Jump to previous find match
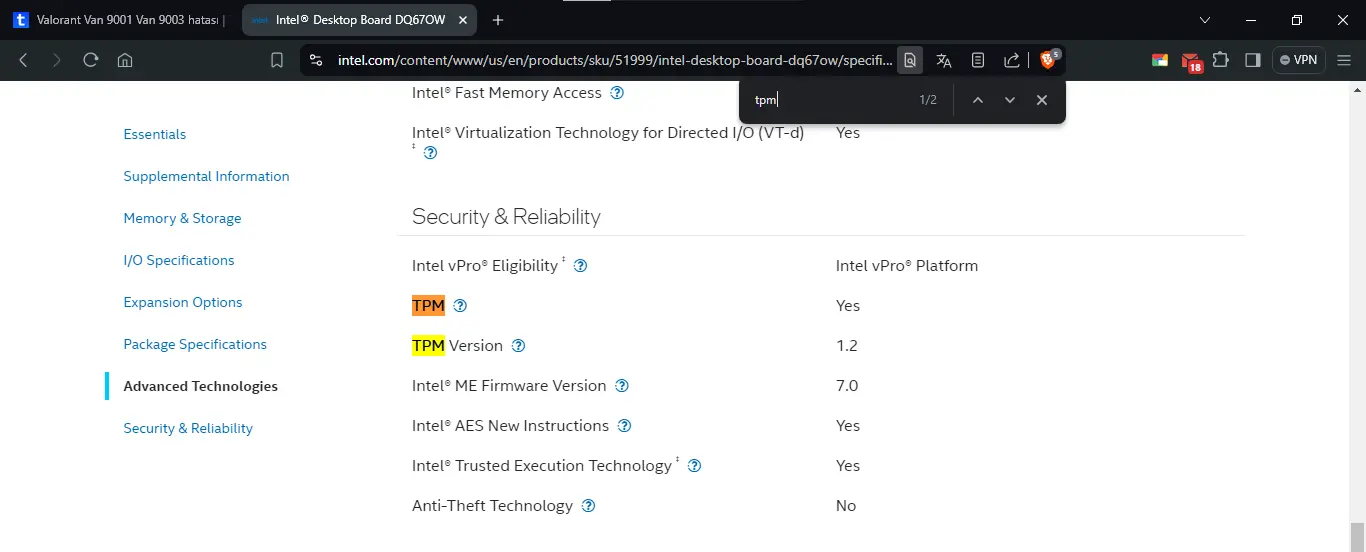Image resolution: width=1366 pixels, height=552 pixels. (x=978, y=100)
